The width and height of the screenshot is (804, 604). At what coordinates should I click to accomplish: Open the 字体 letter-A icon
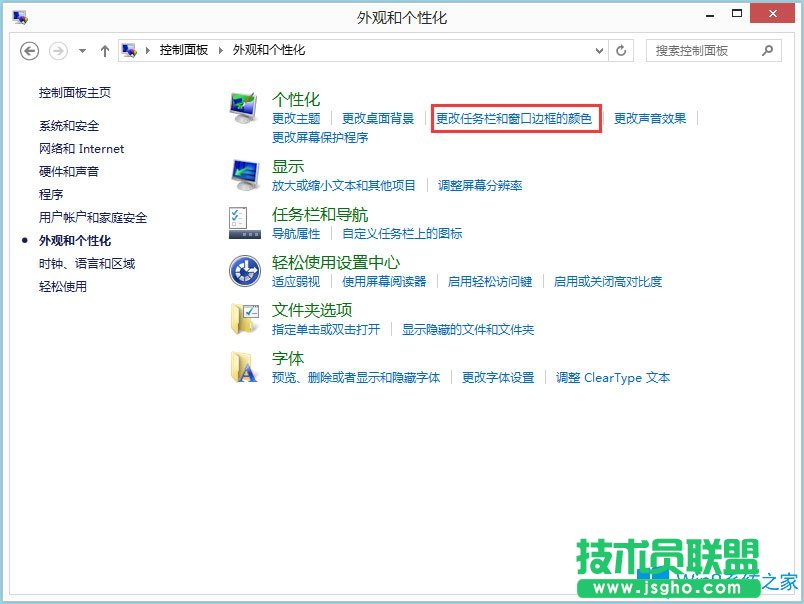(245, 367)
